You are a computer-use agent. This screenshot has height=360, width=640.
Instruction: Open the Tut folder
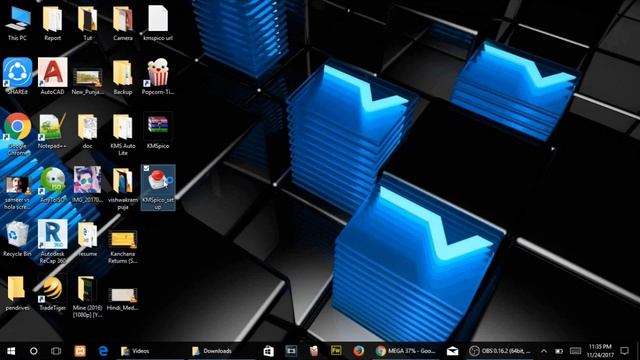tap(87, 23)
